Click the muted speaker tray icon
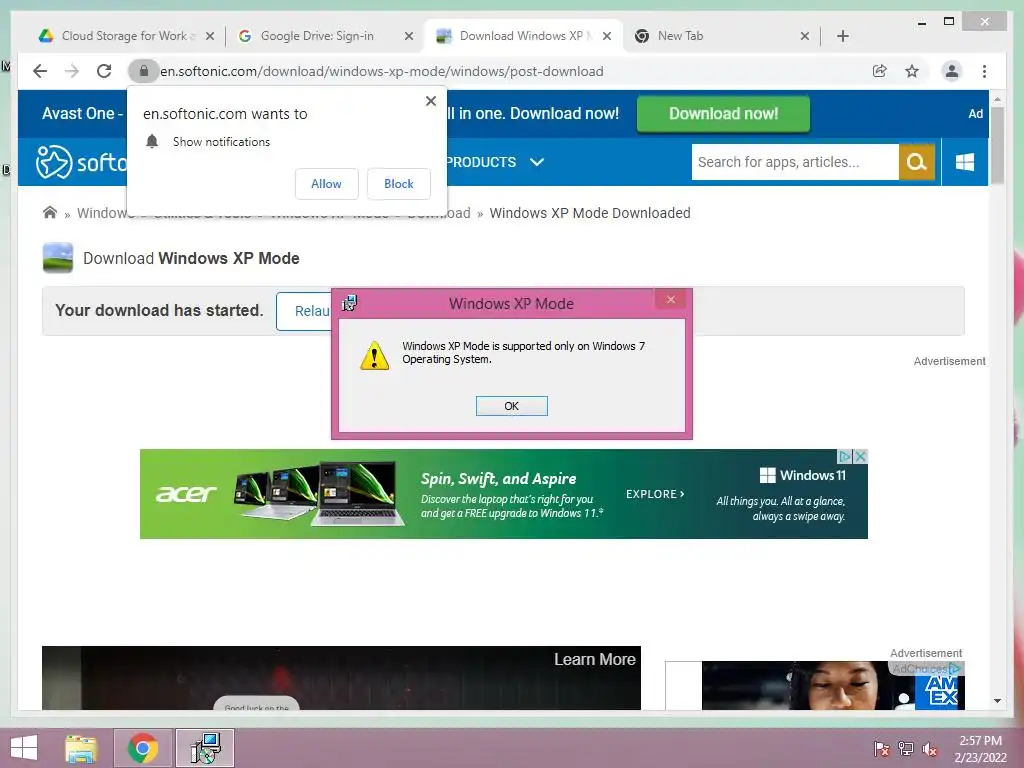1024x768 pixels. [x=930, y=749]
